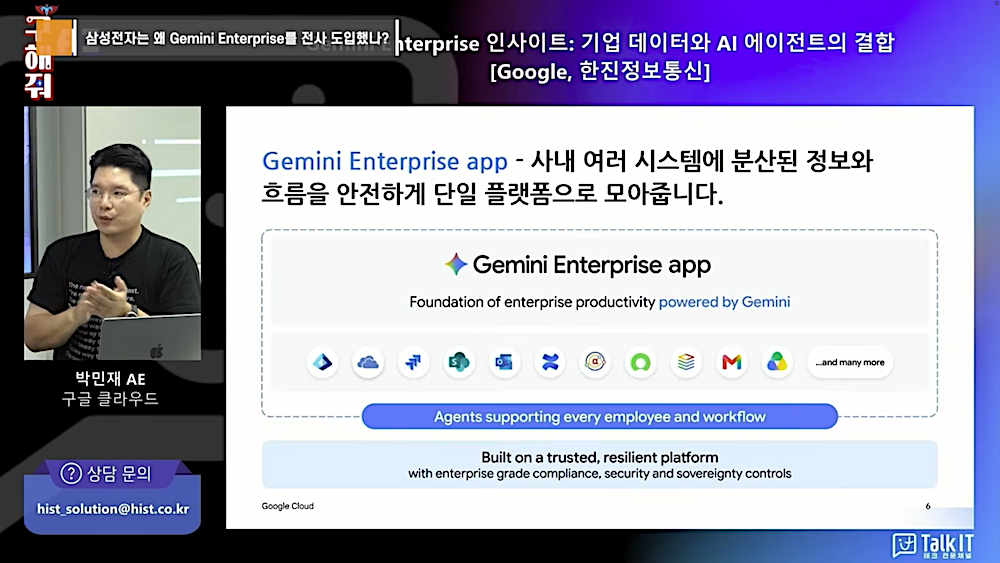Click the Gmail icon
The width and height of the screenshot is (1000, 563).
point(732,362)
